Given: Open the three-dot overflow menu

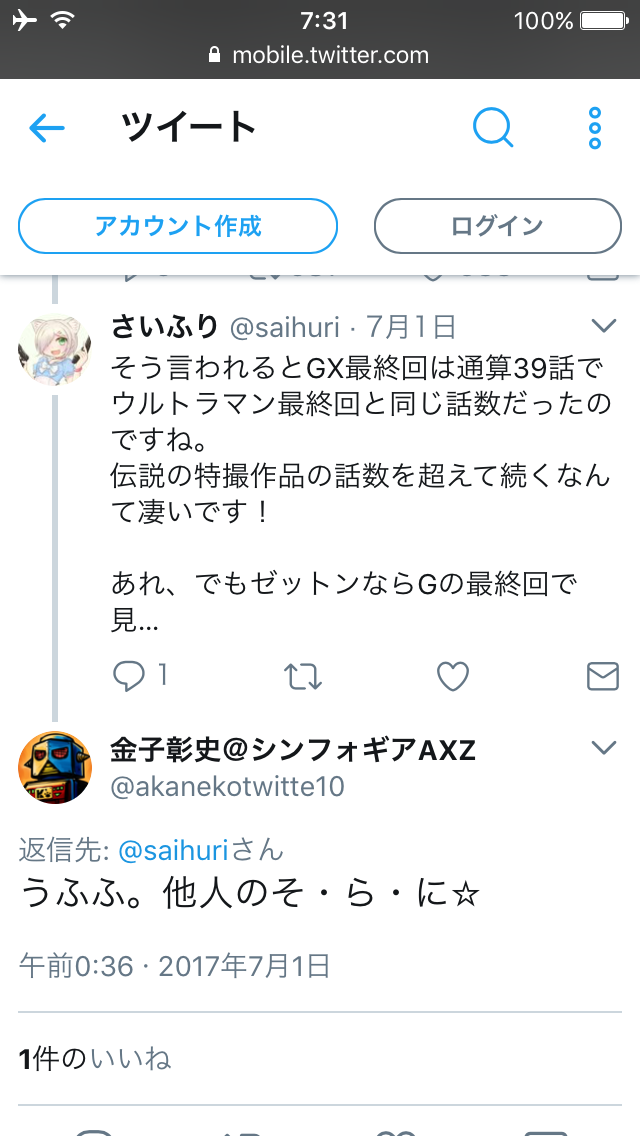Looking at the screenshot, I should [595, 128].
